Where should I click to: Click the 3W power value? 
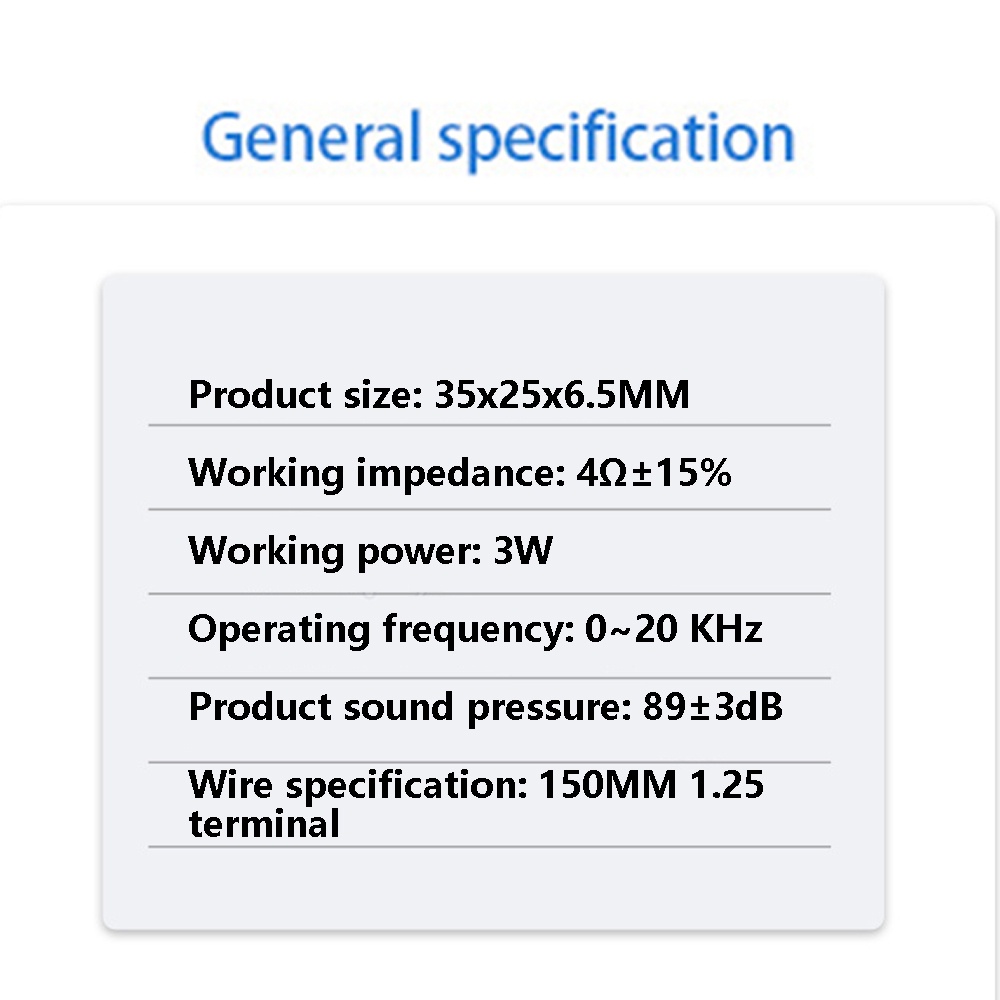pos(523,550)
